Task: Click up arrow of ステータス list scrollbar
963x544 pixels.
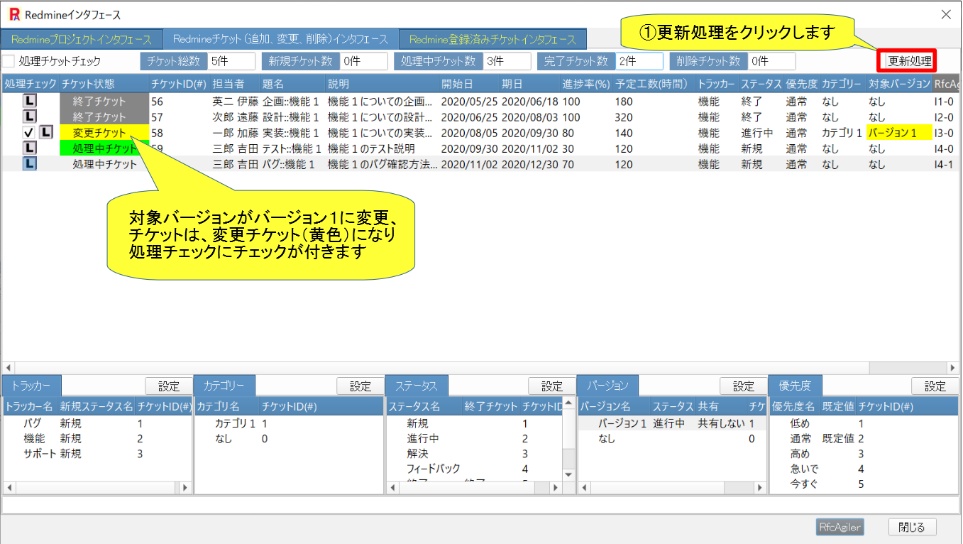Action: coord(568,403)
